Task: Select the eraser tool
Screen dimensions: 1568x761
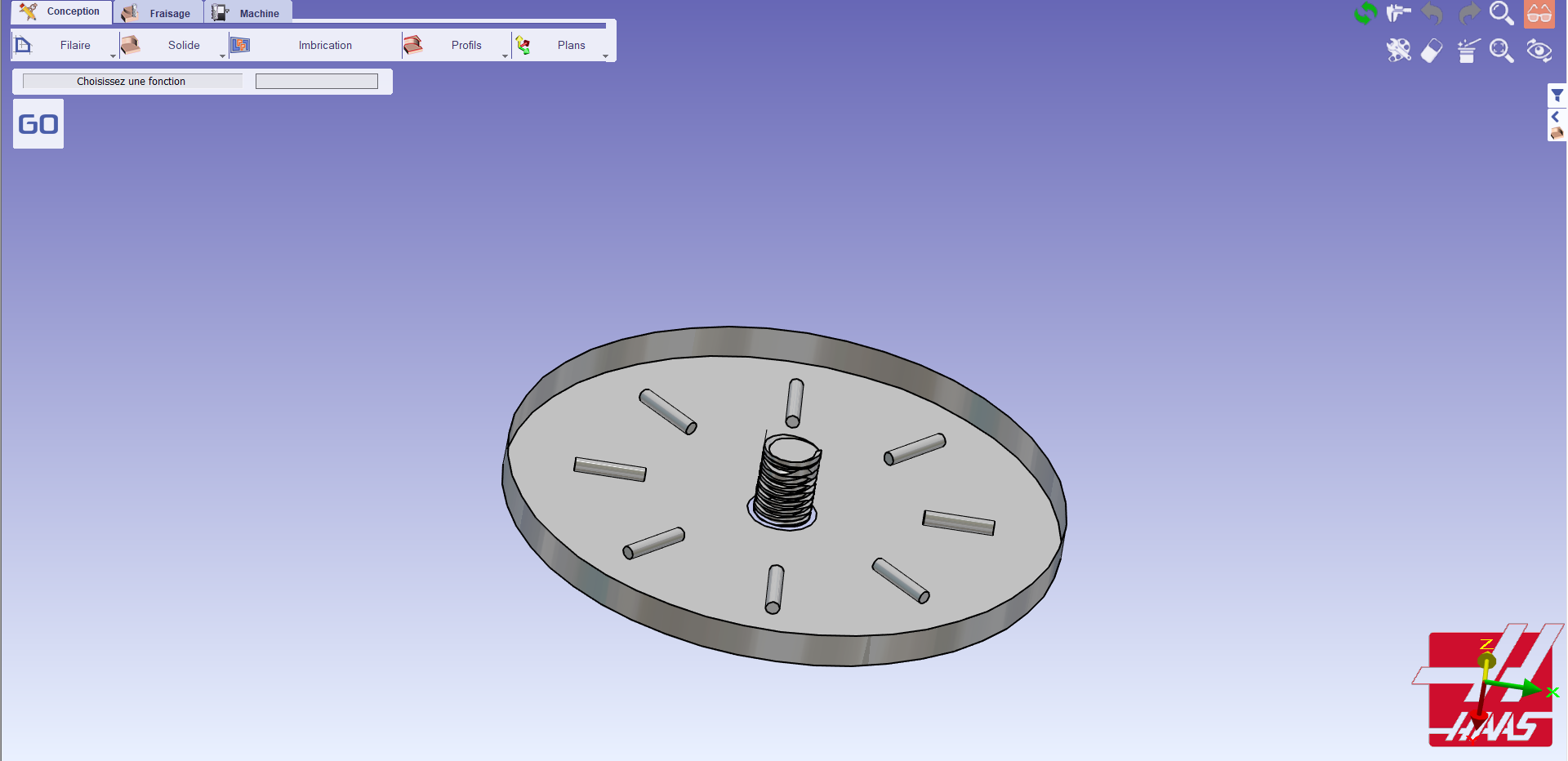Action: (1432, 51)
